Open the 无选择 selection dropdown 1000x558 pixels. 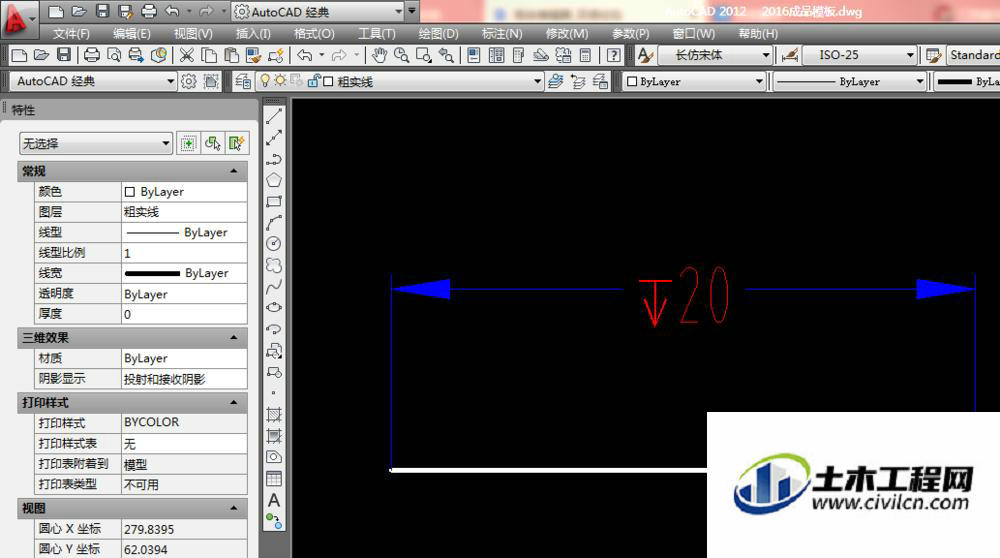click(x=166, y=143)
